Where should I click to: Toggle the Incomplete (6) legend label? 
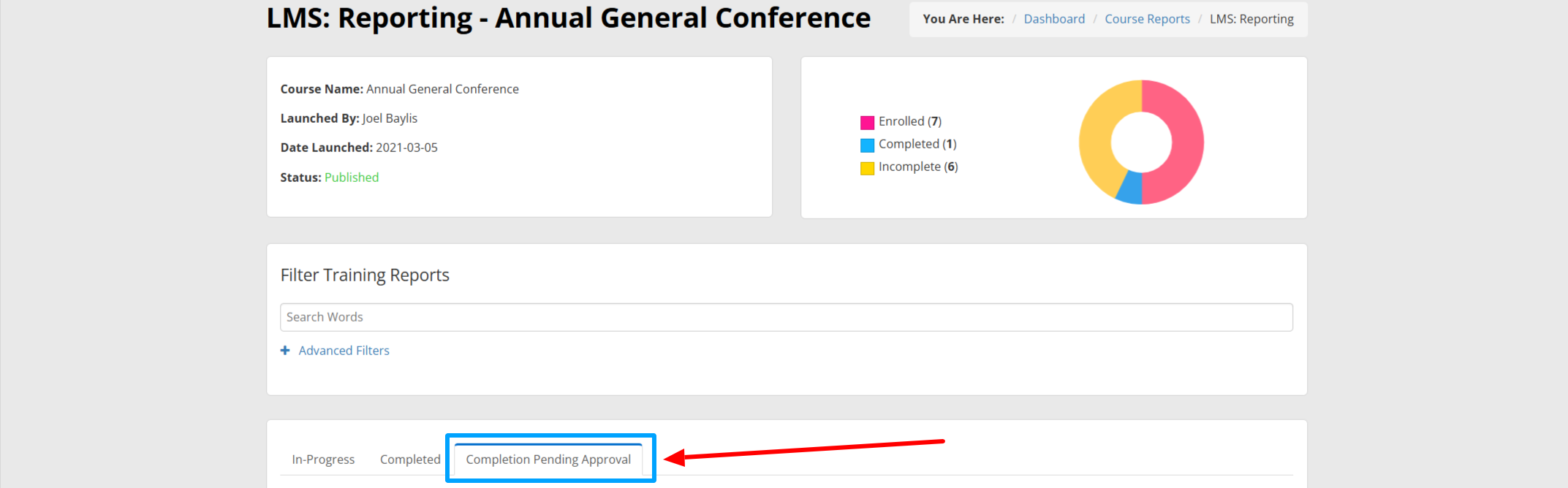pos(918,167)
